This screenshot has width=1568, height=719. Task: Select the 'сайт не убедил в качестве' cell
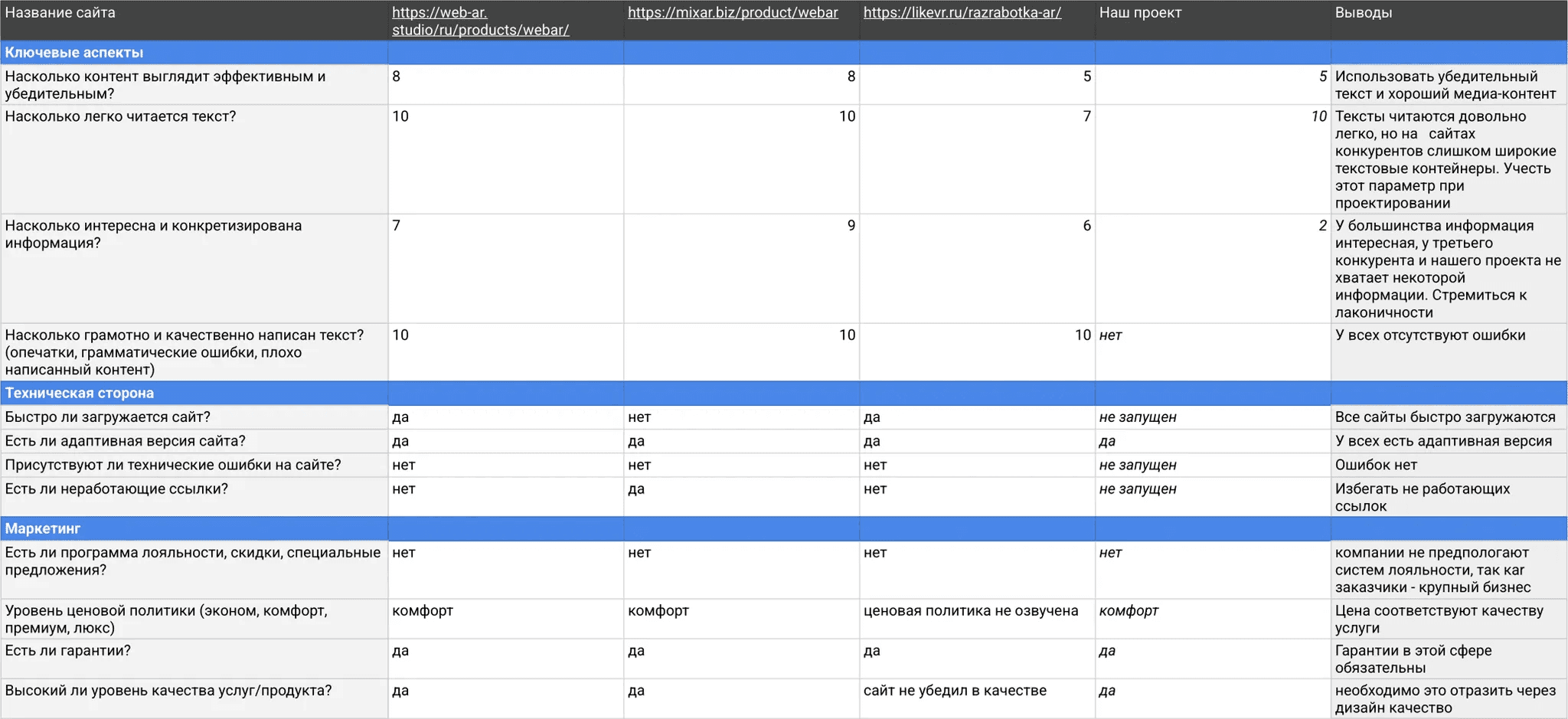coord(955,691)
